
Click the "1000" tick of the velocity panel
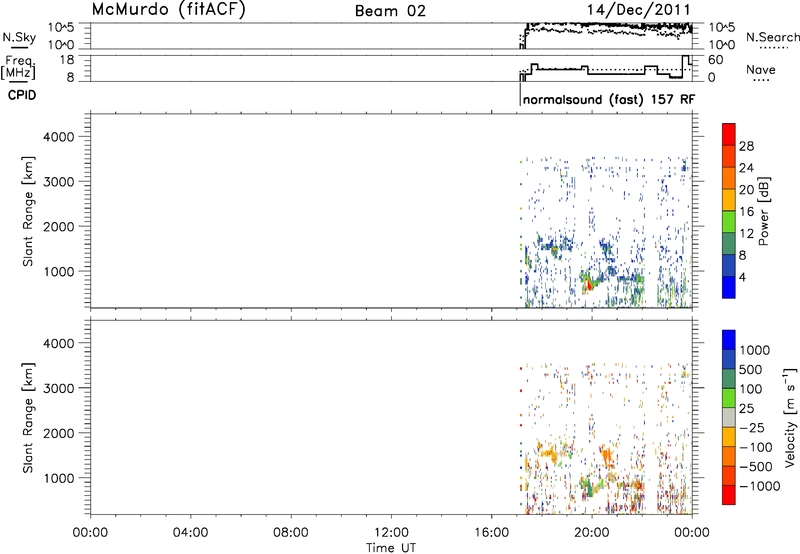(x=59, y=478)
